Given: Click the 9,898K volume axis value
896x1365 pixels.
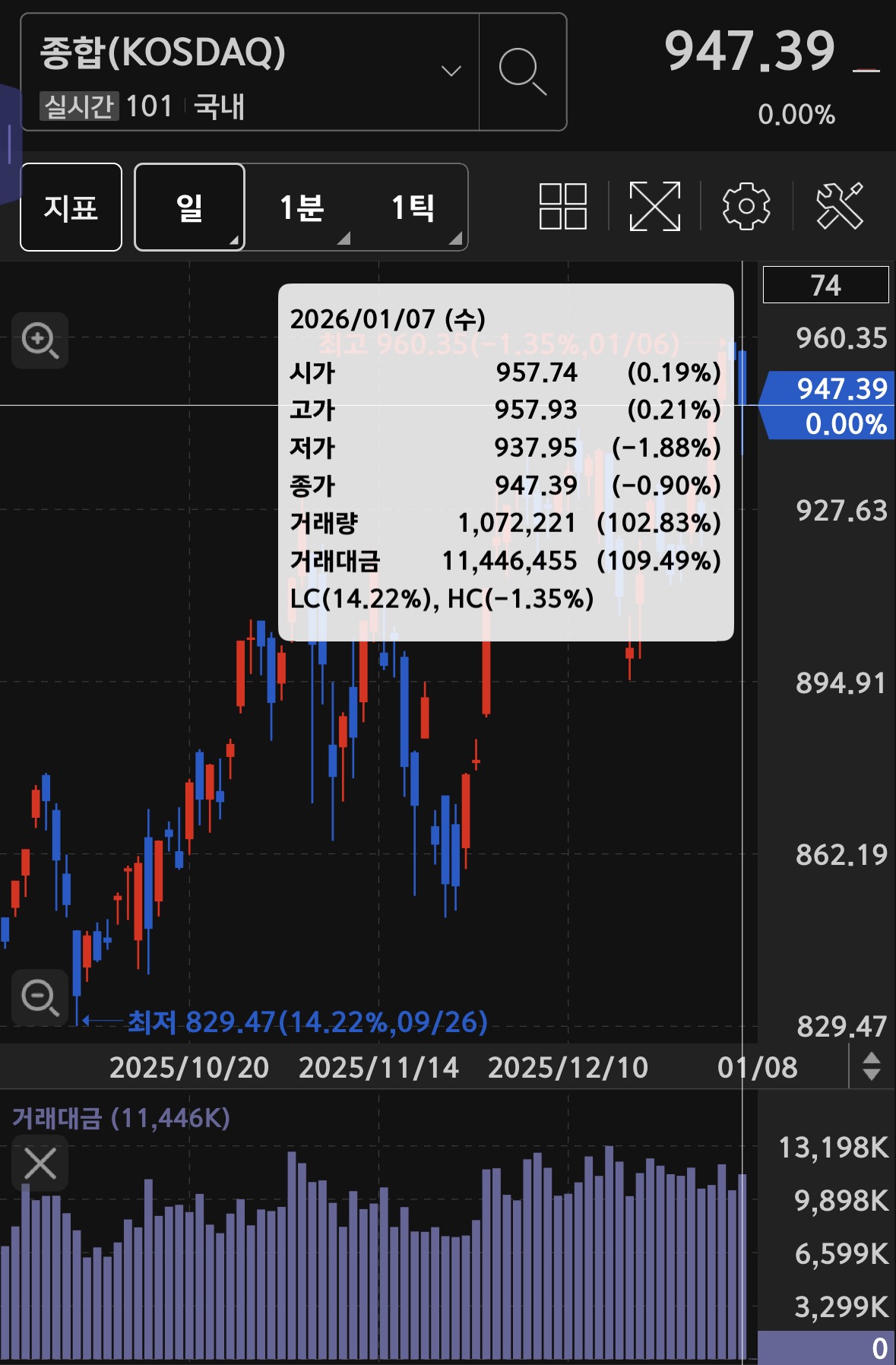Looking at the screenshot, I should pyautogui.click(x=841, y=1201).
